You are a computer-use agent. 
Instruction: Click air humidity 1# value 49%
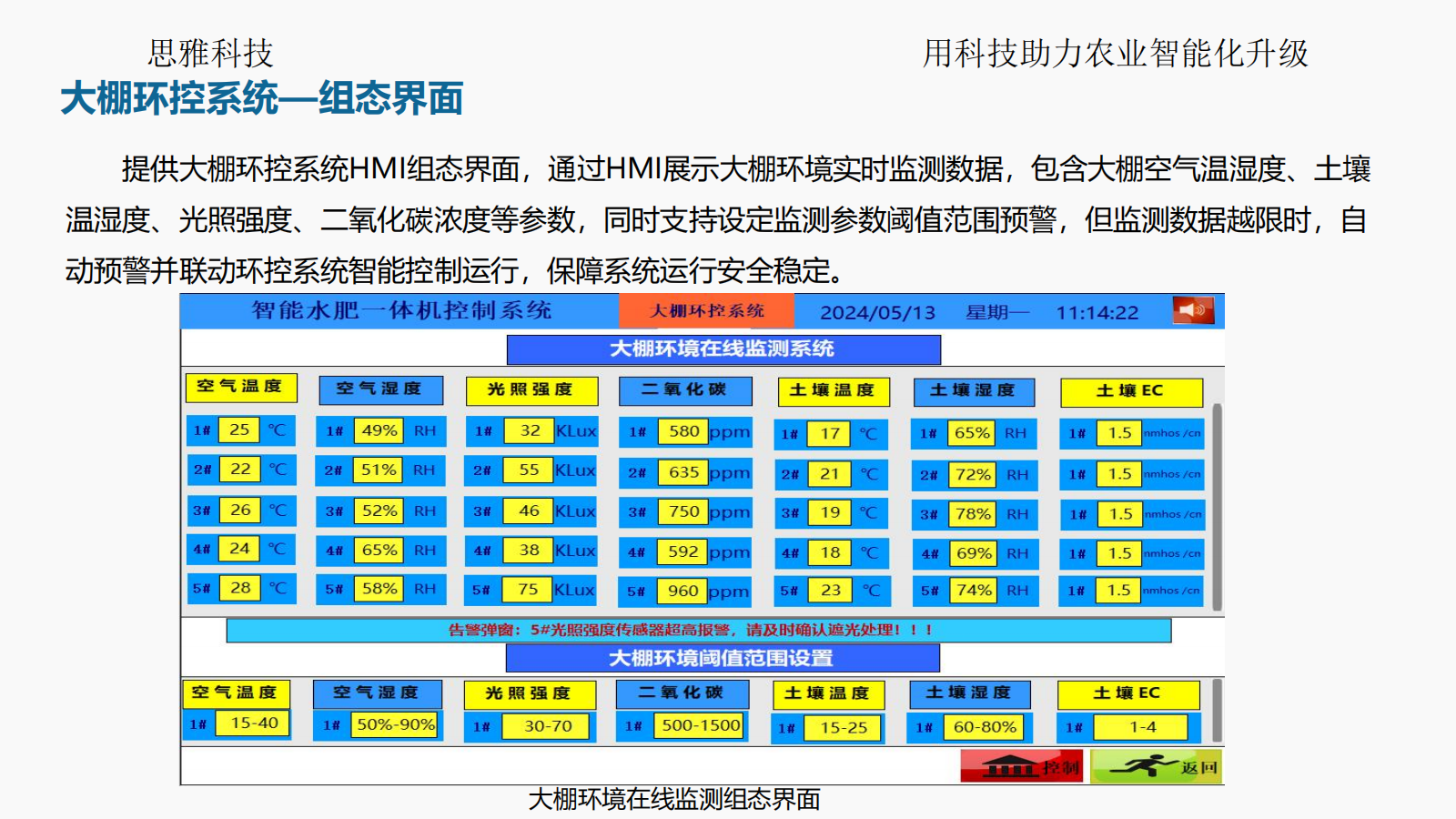coord(379,430)
